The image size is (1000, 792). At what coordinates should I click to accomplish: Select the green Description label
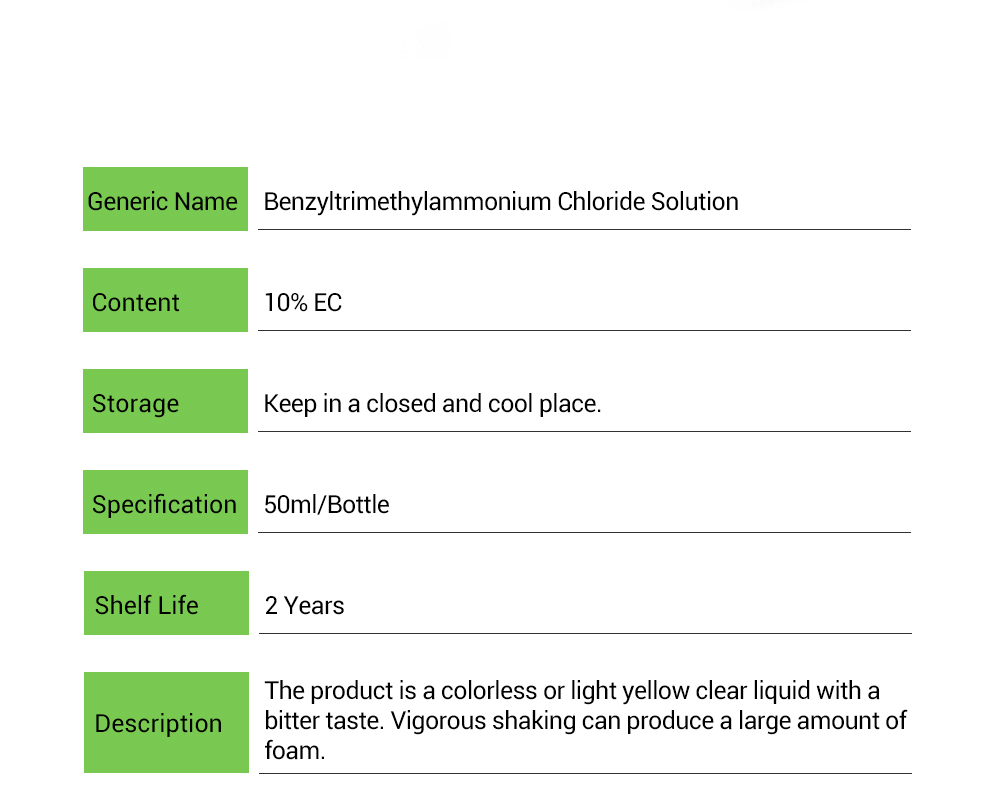165,723
